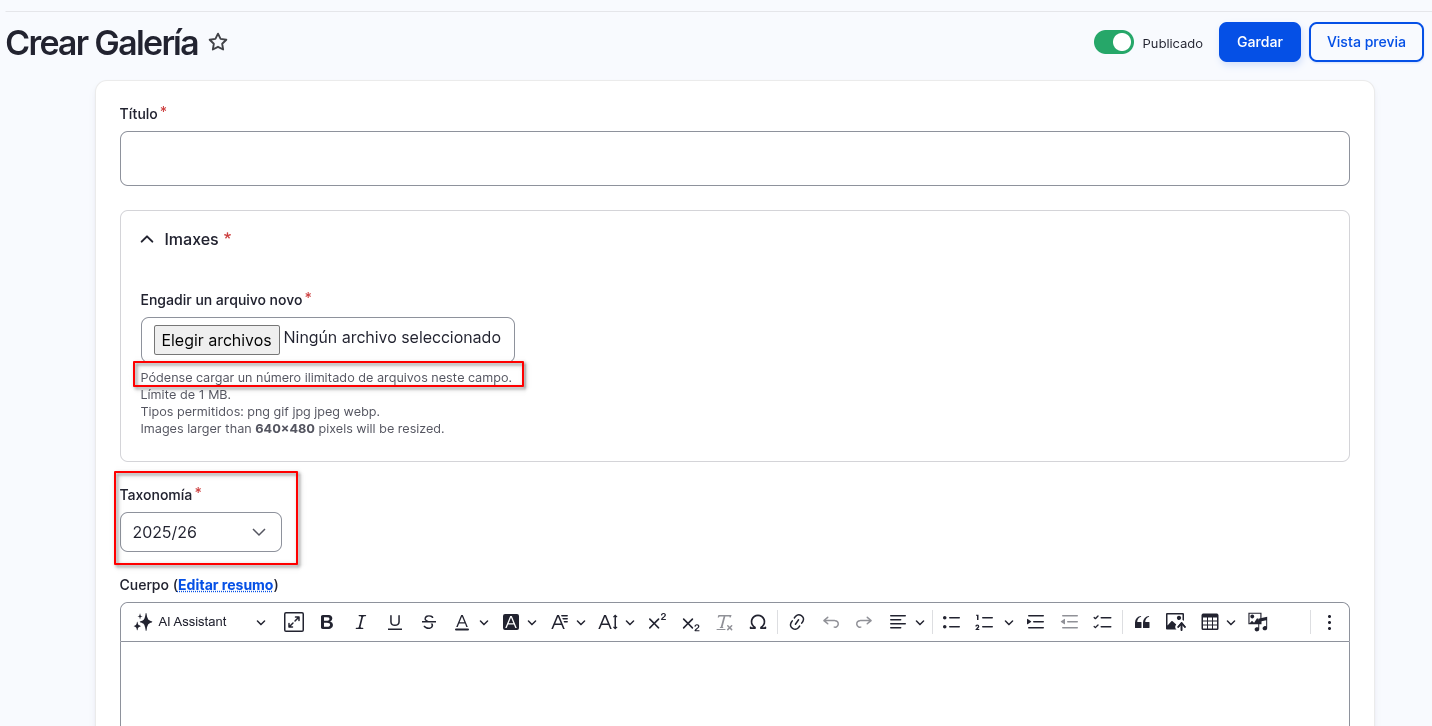This screenshot has width=1432, height=726.
Task: Open the font color picker
Action: 462,622
